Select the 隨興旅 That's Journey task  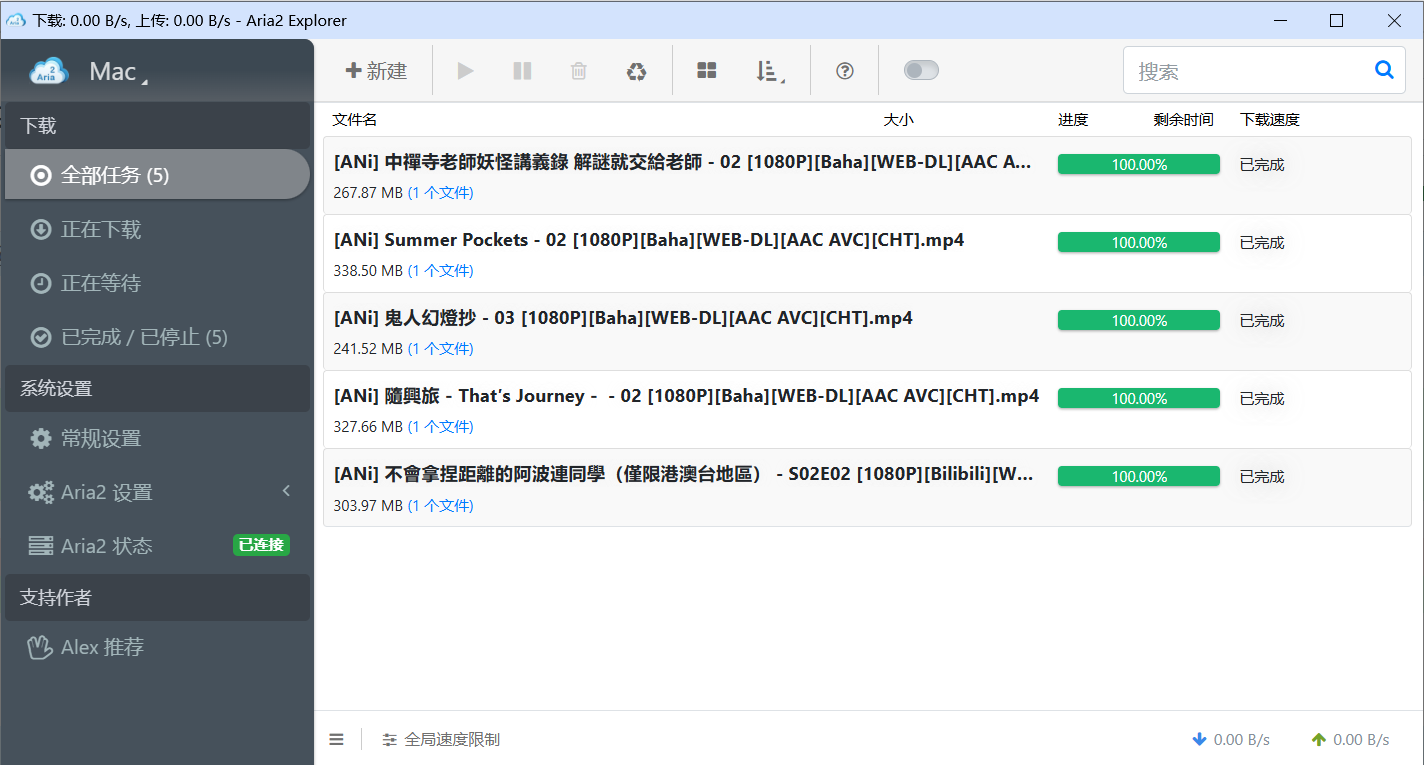click(x=867, y=410)
